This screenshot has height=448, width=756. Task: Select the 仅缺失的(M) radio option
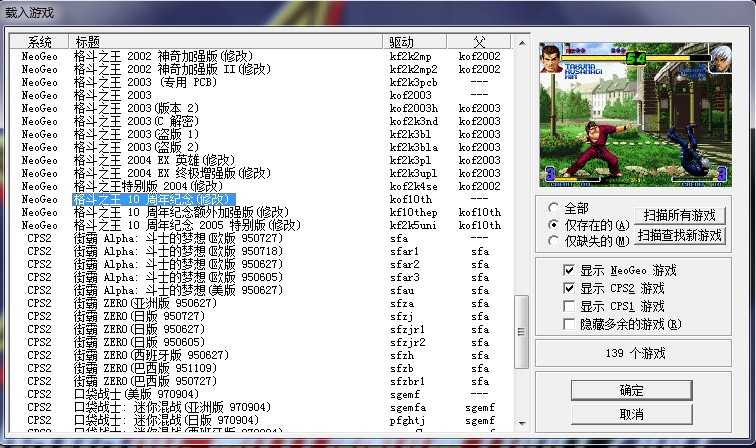(554, 241)
